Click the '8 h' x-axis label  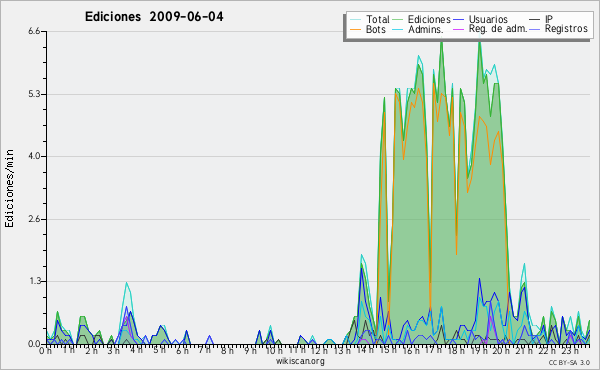tap(227, 351)
